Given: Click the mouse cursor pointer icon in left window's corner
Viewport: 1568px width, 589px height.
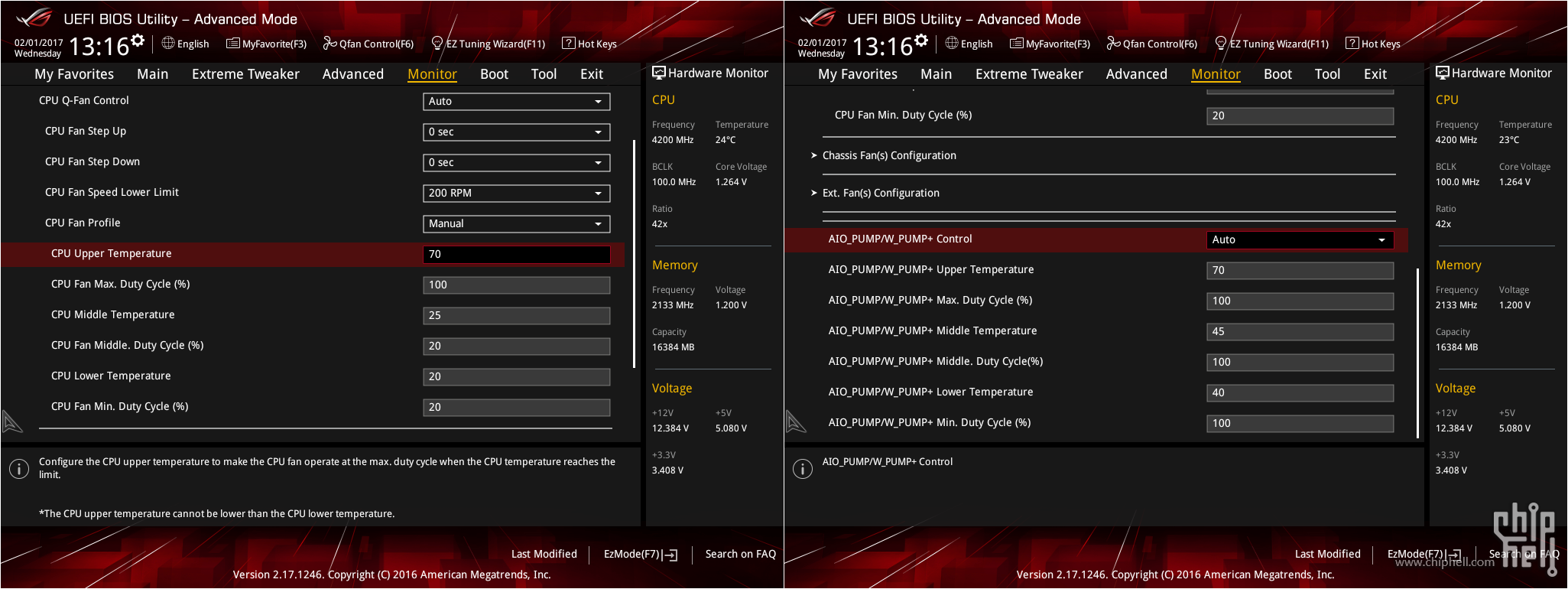Looking at the screenshot, I should pos(12,421).
